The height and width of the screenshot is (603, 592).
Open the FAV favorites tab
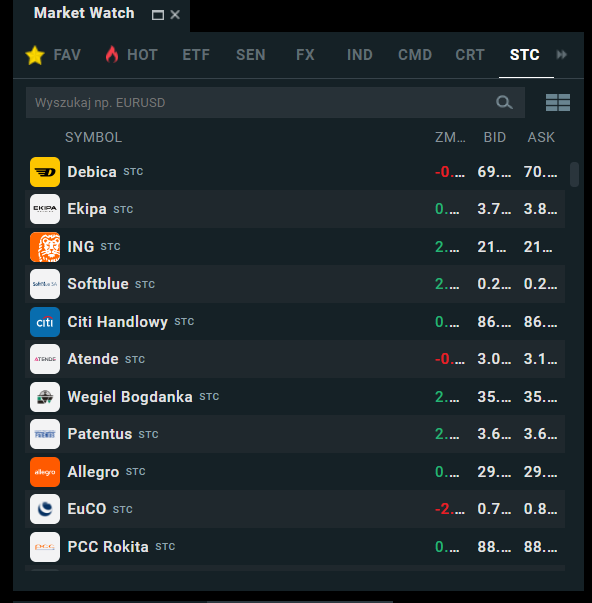click(53, 55)
